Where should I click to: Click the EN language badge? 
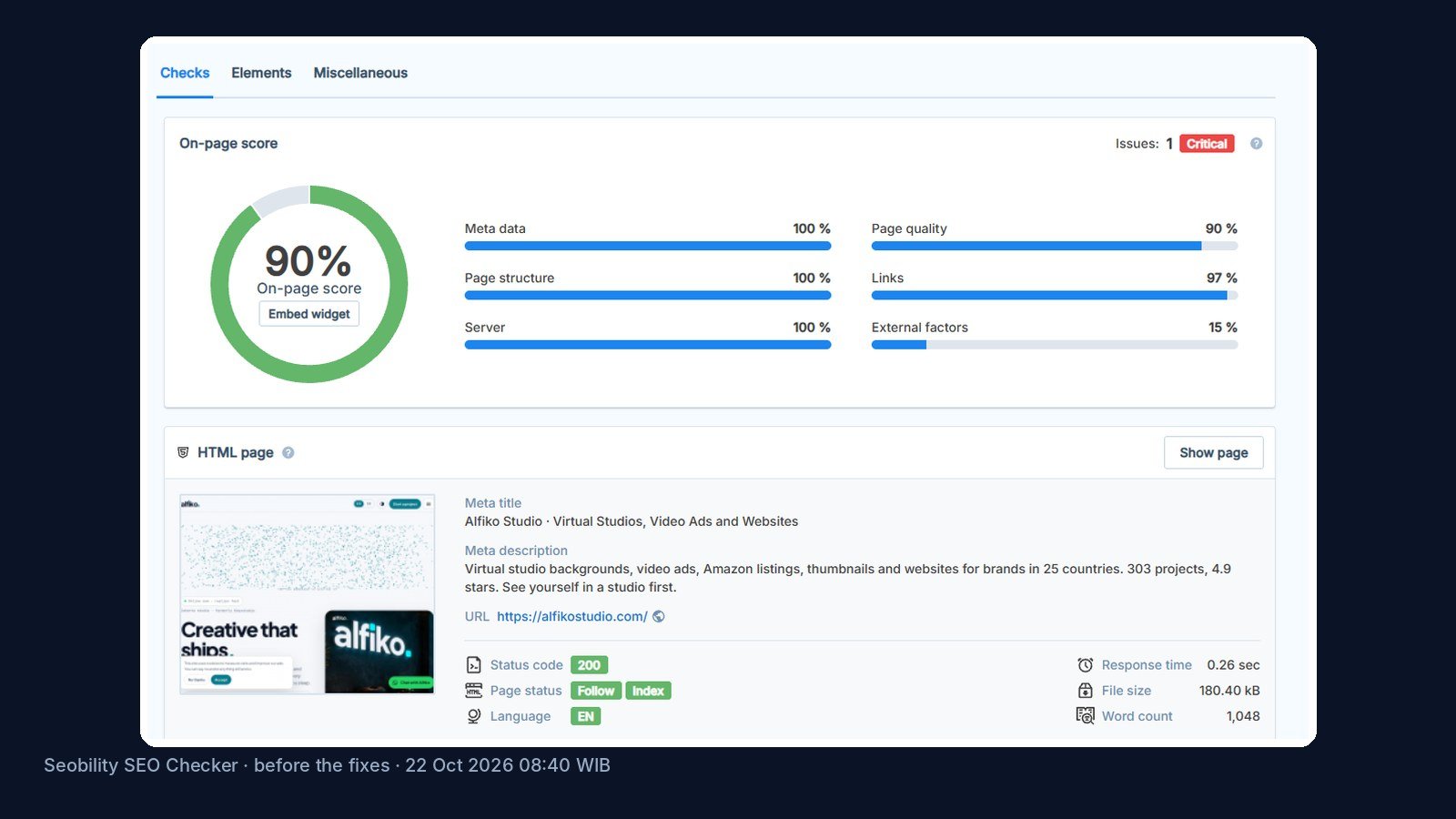pyautogui.click(x=585, y=716)
